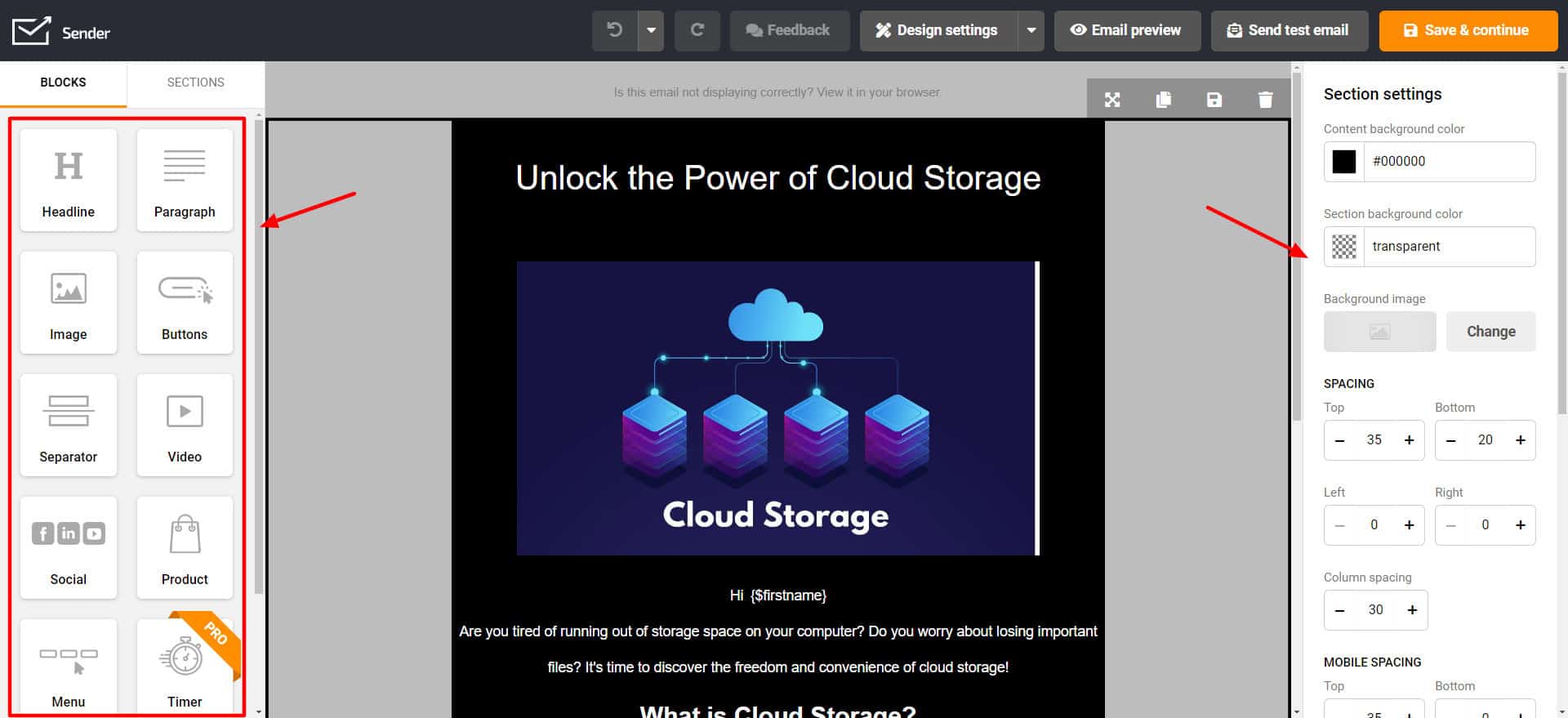Save the section with the disk icon
Screen dimensions: 1568x718
coord(1214,100)
